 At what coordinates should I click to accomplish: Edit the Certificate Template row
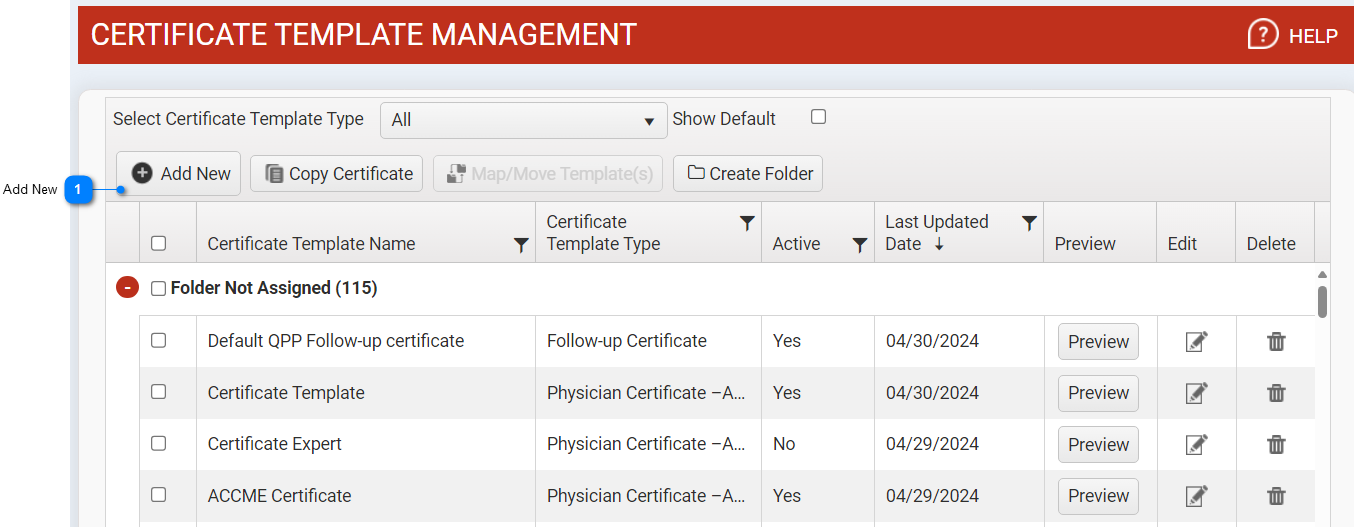point(1196,393)
